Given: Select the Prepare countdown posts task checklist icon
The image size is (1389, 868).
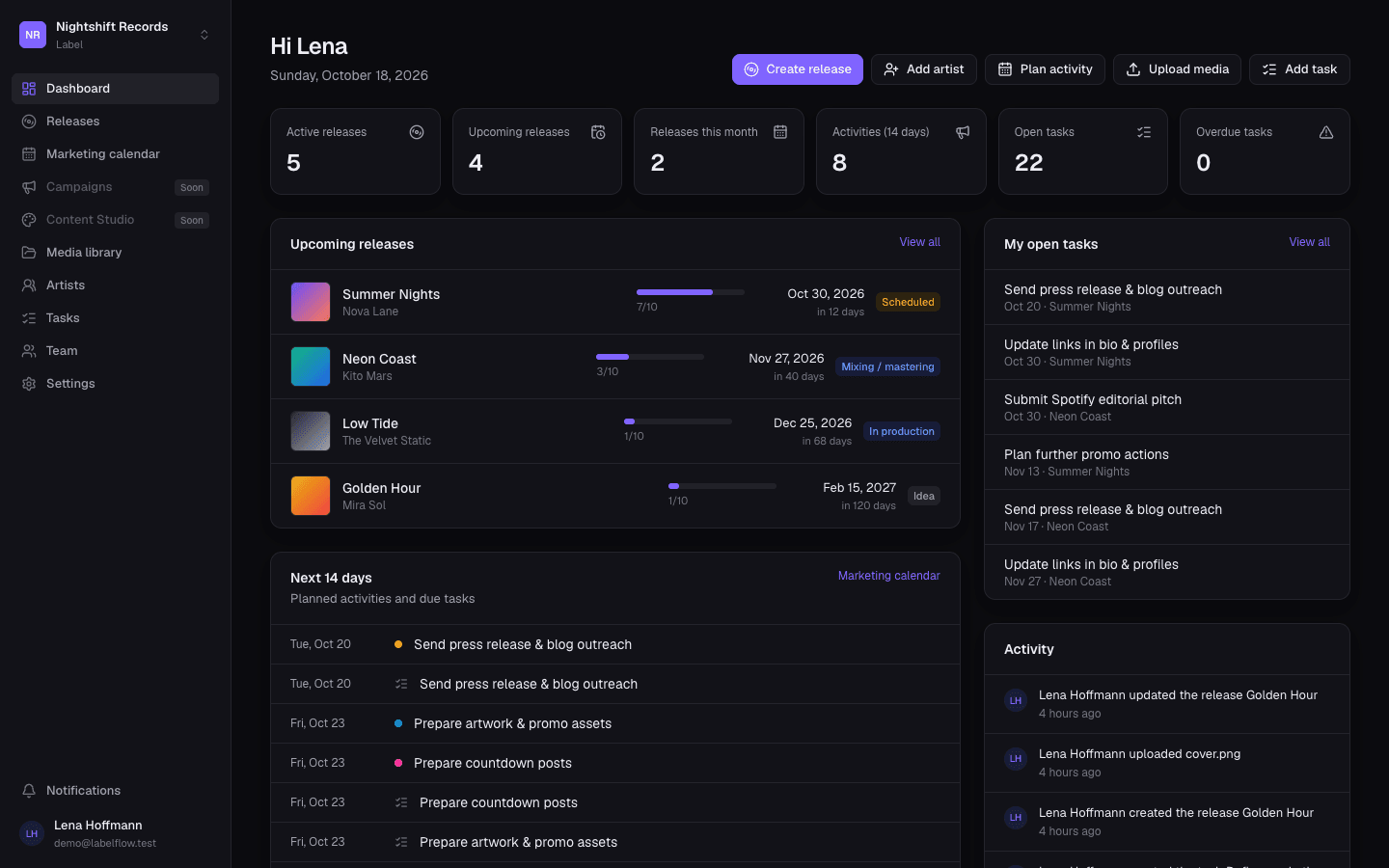Looking at the screenshot, I should [401, 802].
